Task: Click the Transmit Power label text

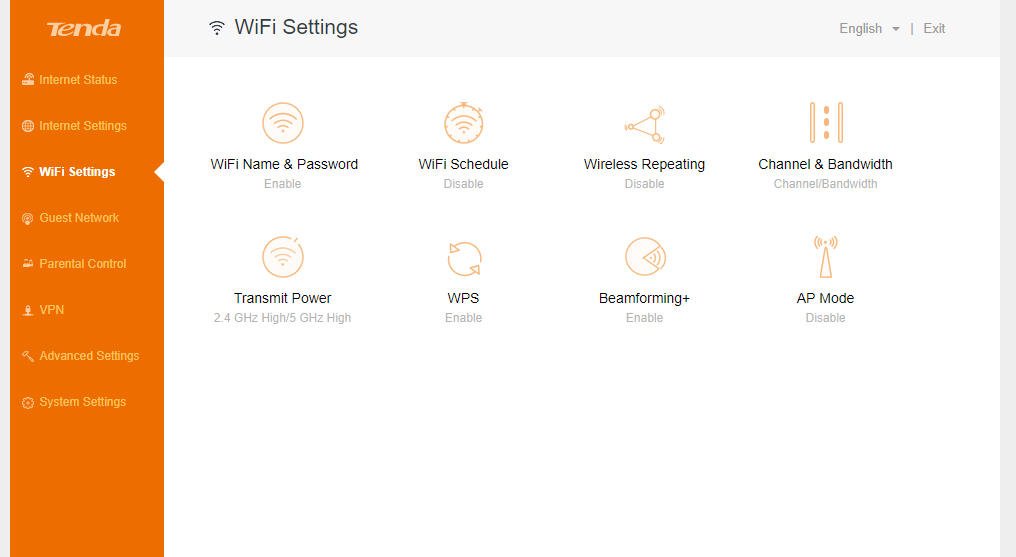Action: click(x=283, y=298)
